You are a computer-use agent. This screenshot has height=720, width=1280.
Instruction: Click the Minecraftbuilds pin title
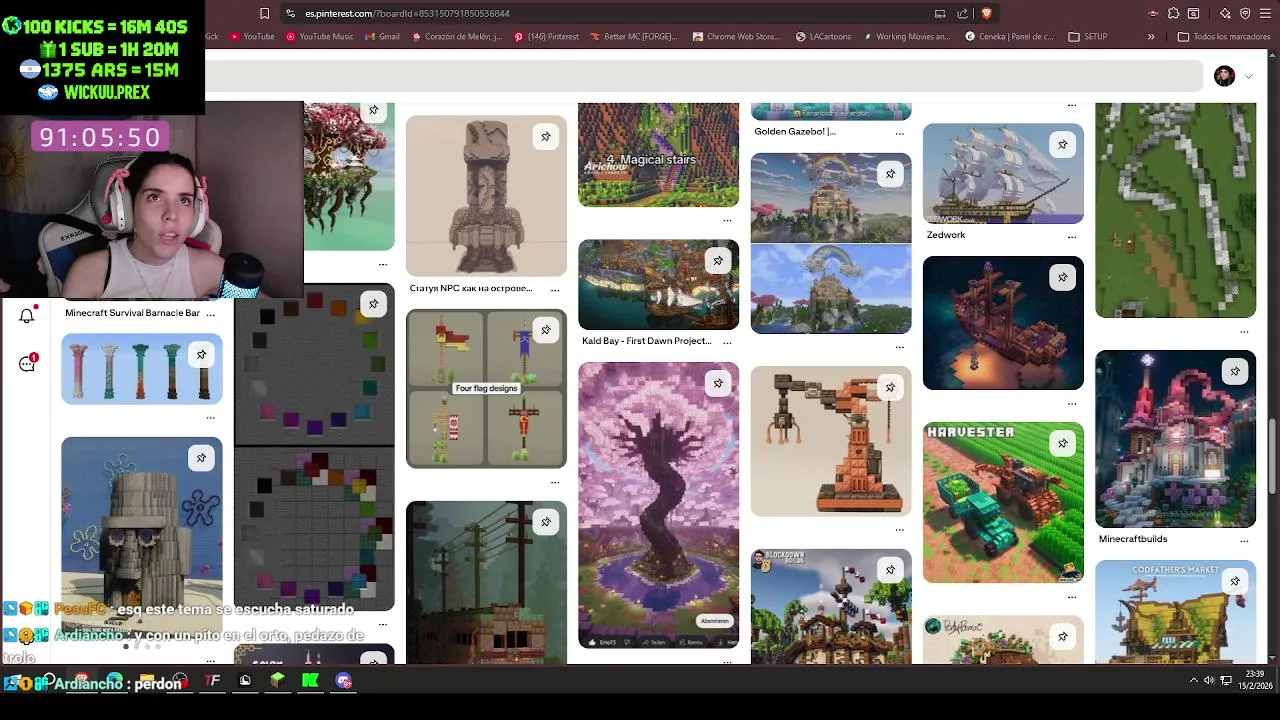click(x=1133, y=539)
